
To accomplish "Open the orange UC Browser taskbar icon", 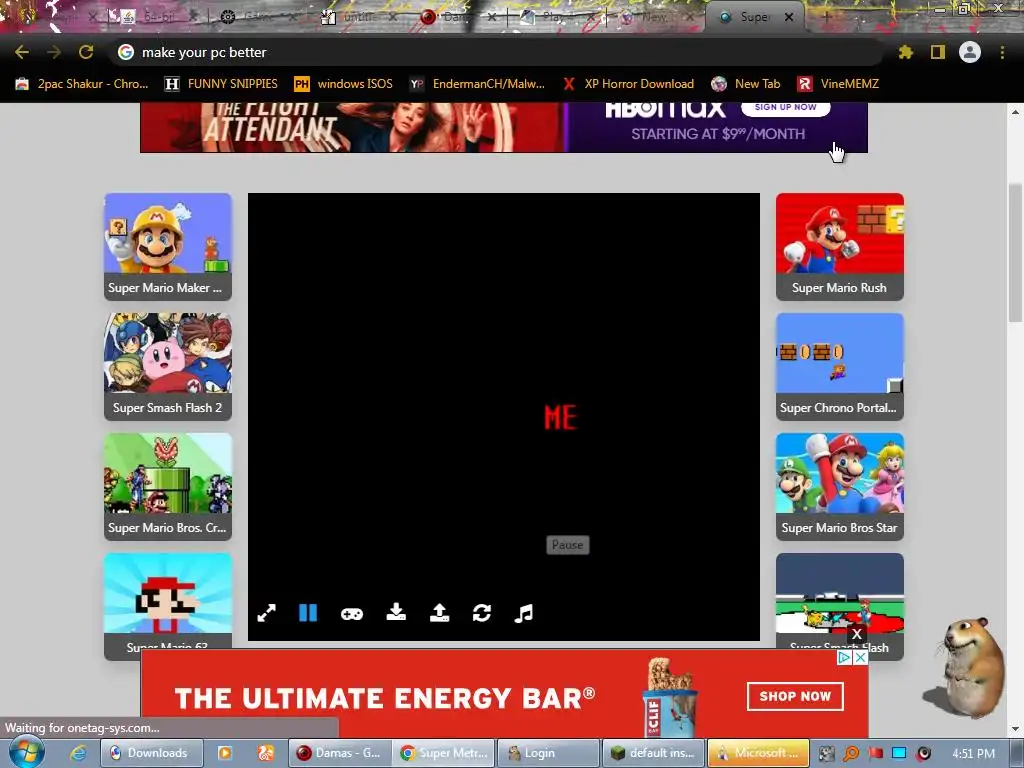I will tap(266, 753).
